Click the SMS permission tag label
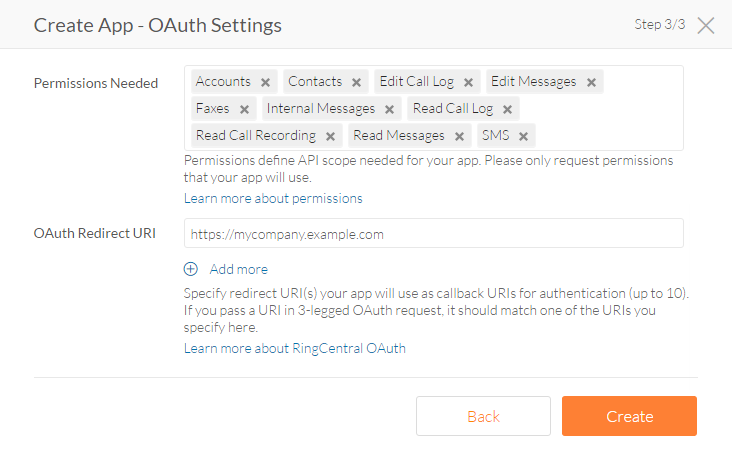 pyautogui.click(x=495, y=136)
